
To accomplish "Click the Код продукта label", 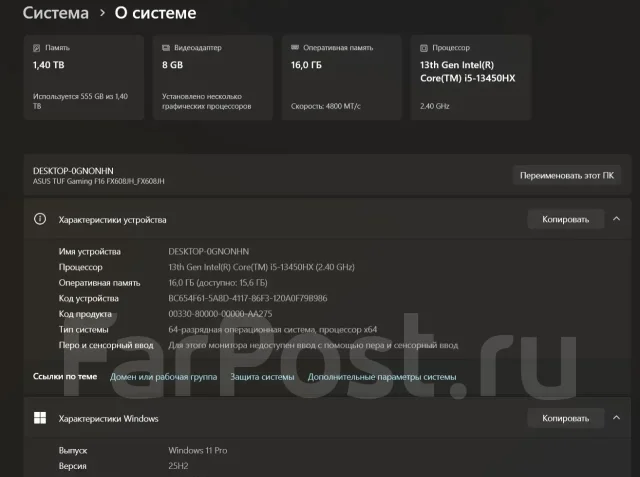I will 85,313.
